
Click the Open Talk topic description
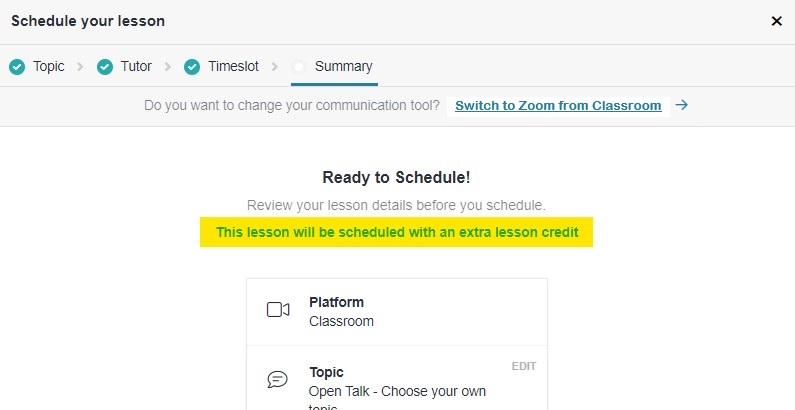tap(395, 390)
